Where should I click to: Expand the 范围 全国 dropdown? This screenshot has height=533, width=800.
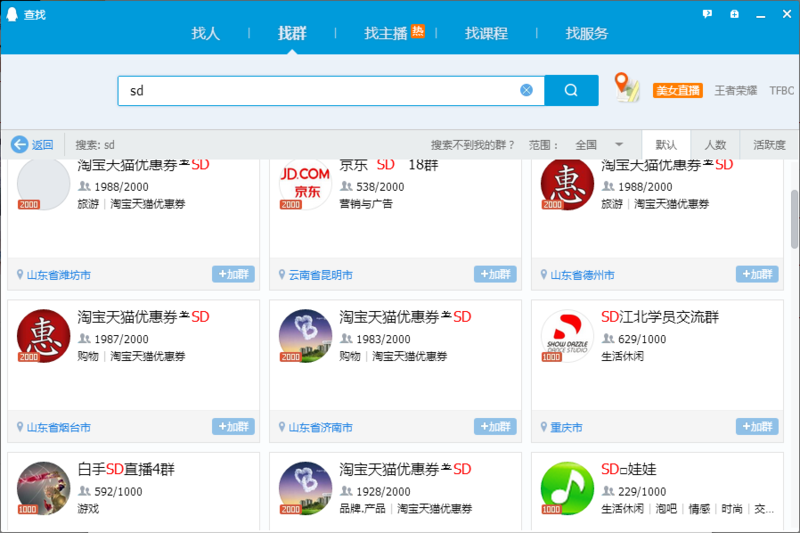tap(599, 145)
